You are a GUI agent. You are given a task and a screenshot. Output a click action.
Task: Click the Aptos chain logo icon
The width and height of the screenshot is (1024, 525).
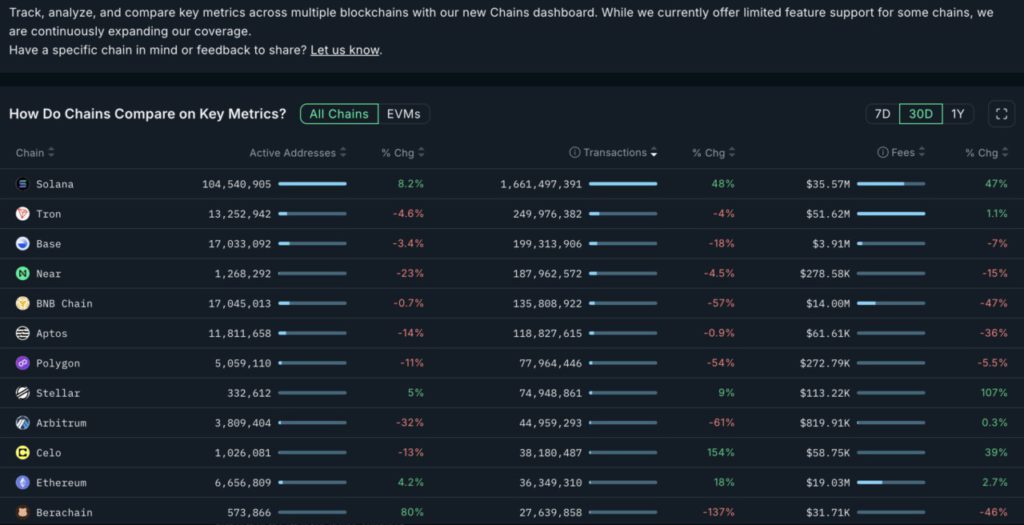pos(23,333)
